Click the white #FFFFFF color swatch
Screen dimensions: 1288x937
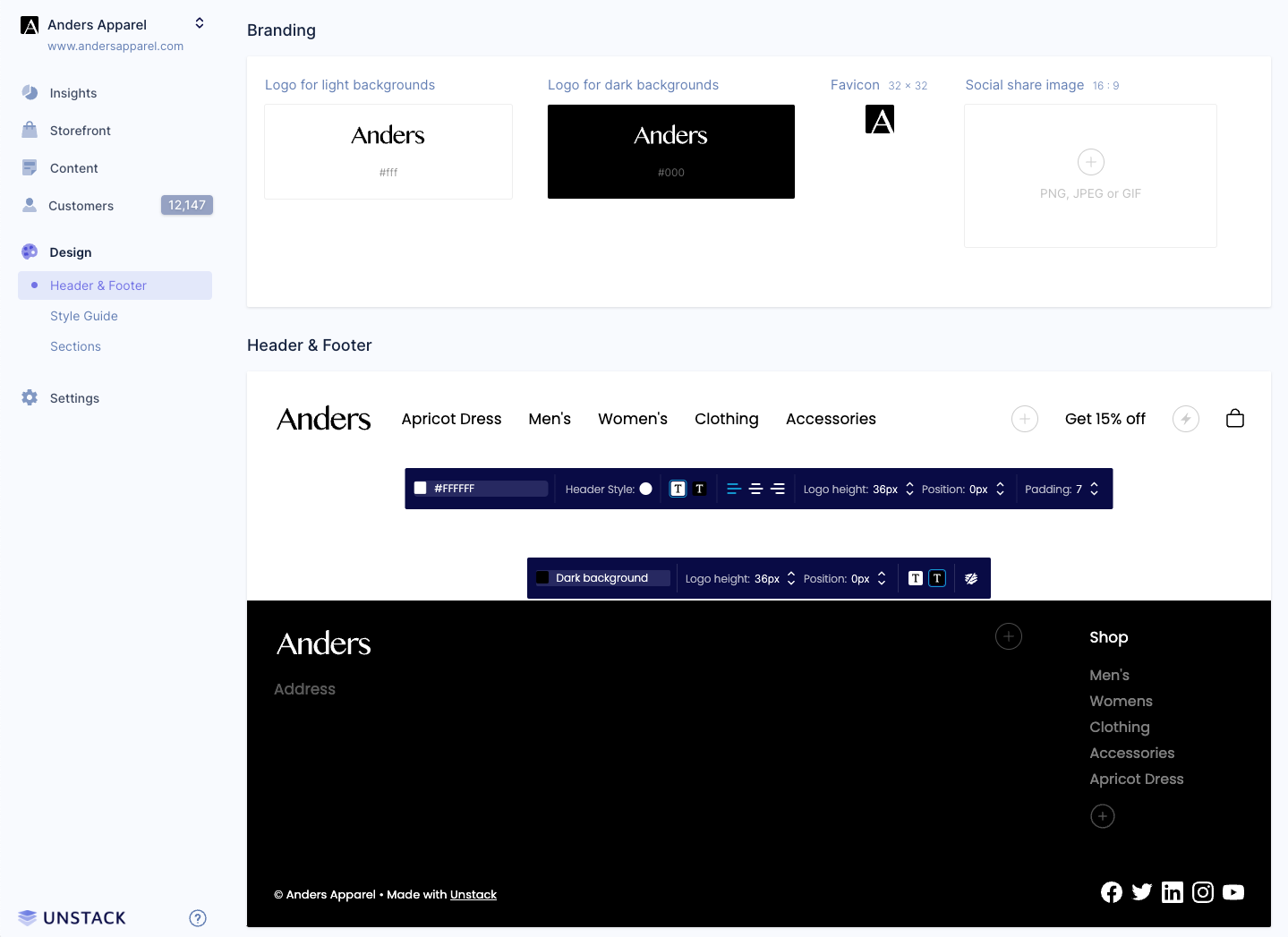point(421,489)
